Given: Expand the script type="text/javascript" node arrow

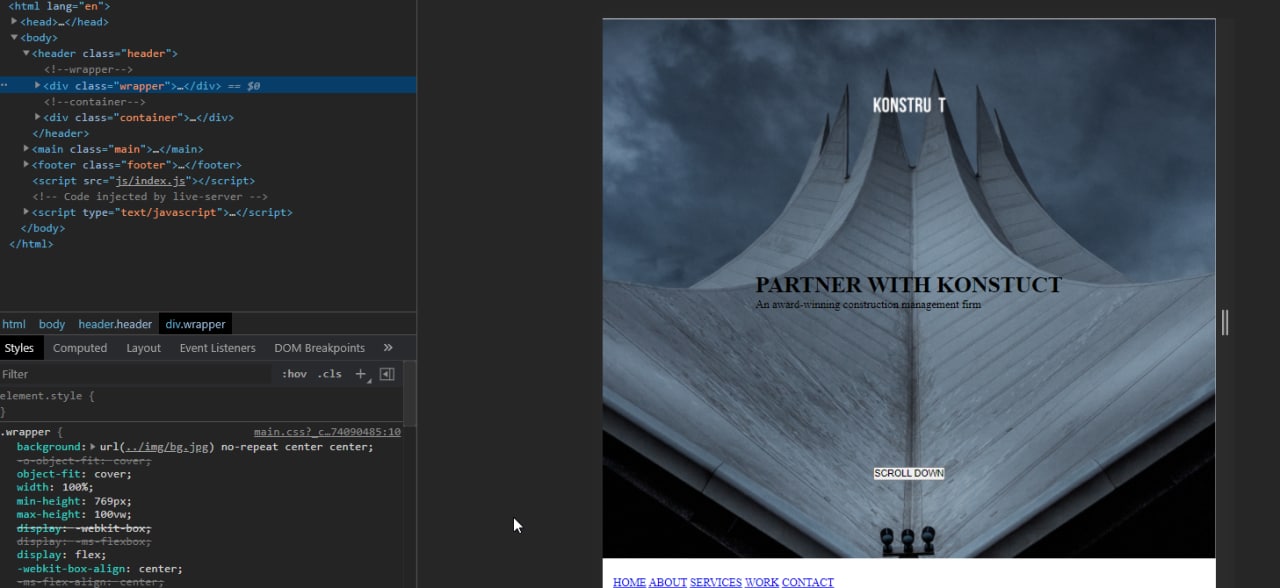Looking at the screenshot, I should click(x=26, y=212).
